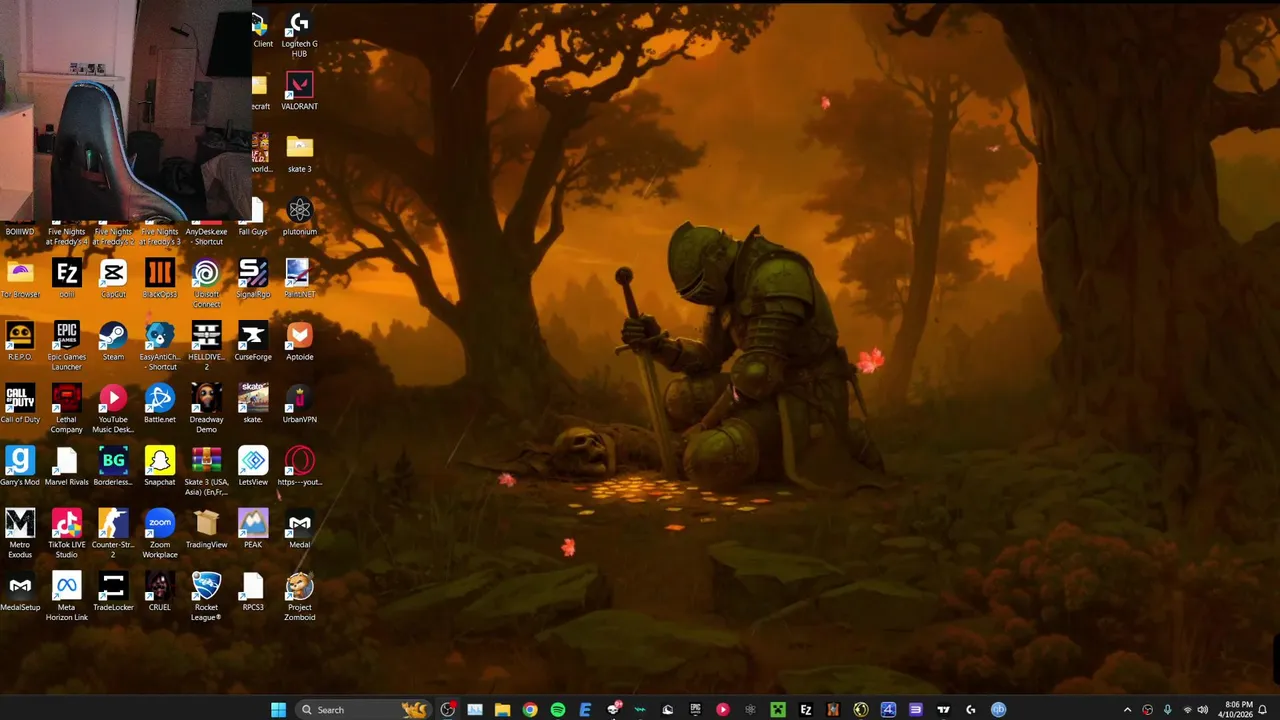The width and height of the screenshot is (1280, 720).
Task: Launch the Dreadway Demo desktop icon
Action: (206, 409)
